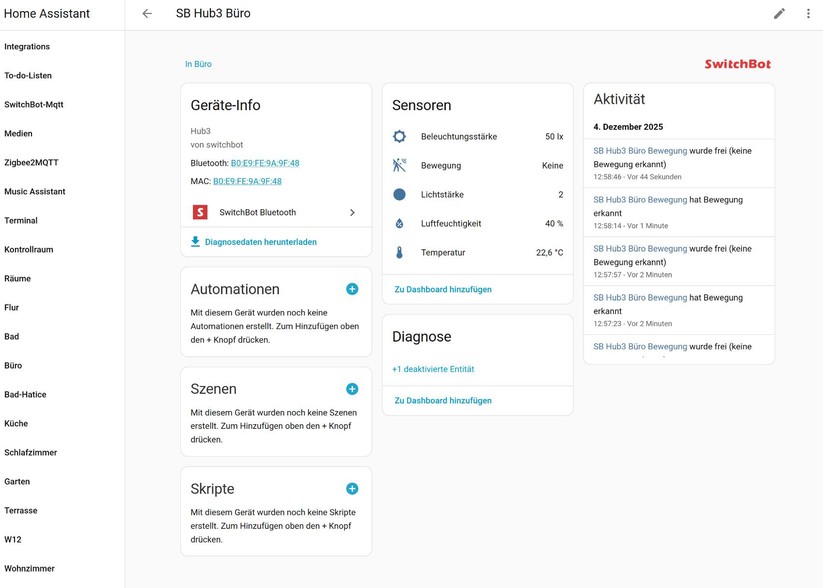This screenshot has height=588, width=823.
Task: Add a scene using the Szenen plus icon
Action: [352, 389]
